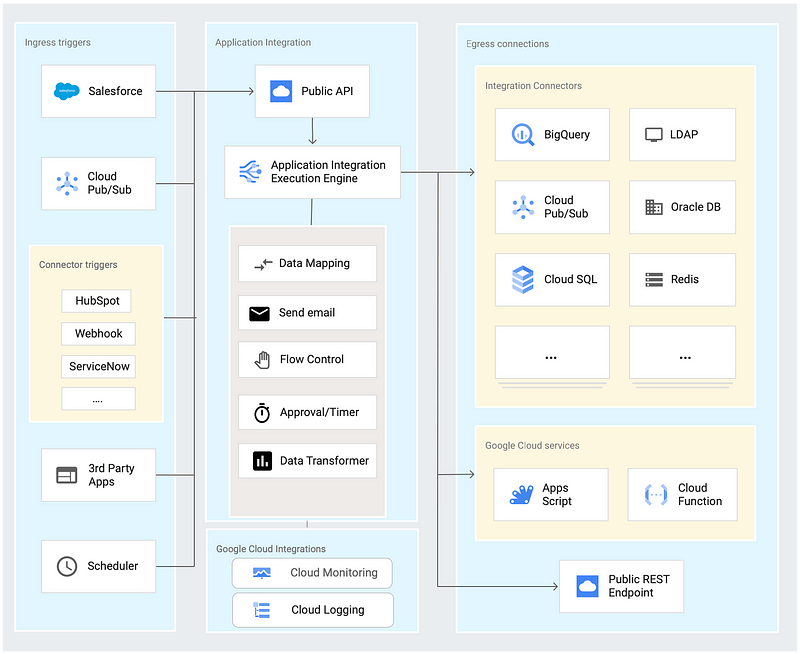Select the Oracle DB building icon
This screenshot has height=654, width=800.
tap(654, 207)
